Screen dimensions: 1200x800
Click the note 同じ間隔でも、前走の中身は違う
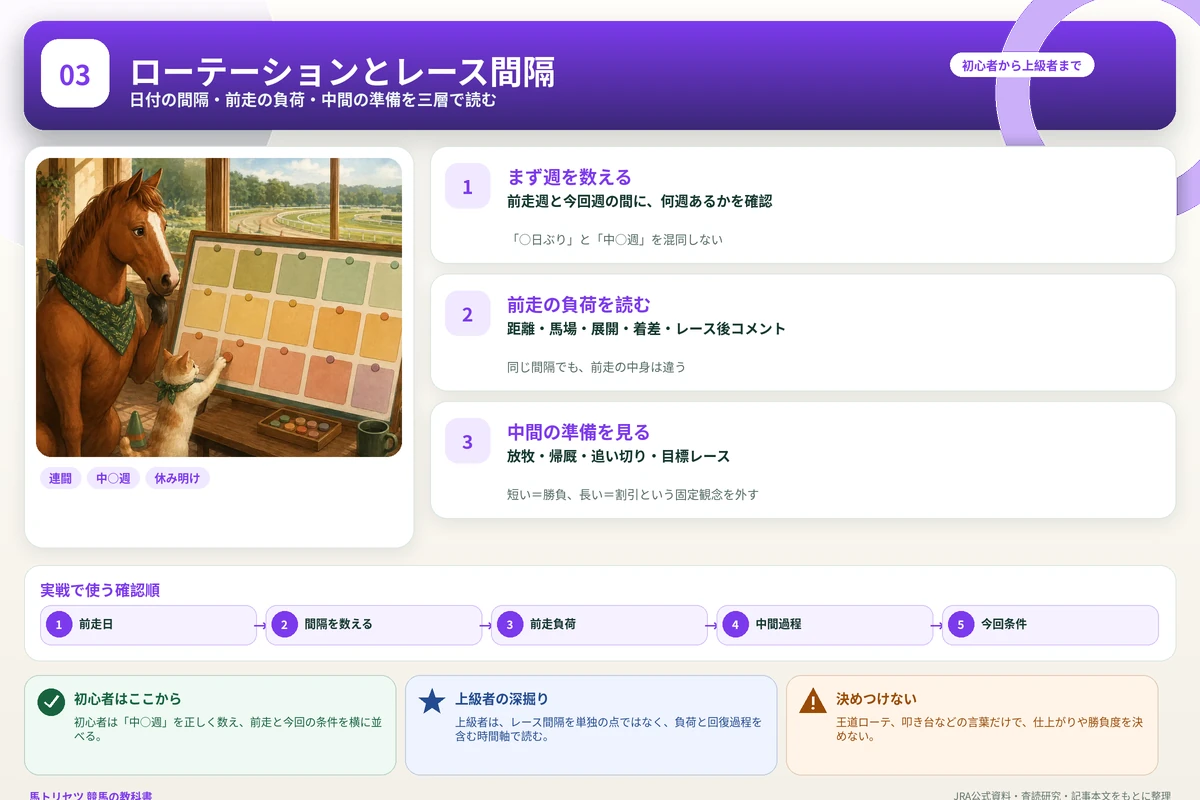(596, 367)
